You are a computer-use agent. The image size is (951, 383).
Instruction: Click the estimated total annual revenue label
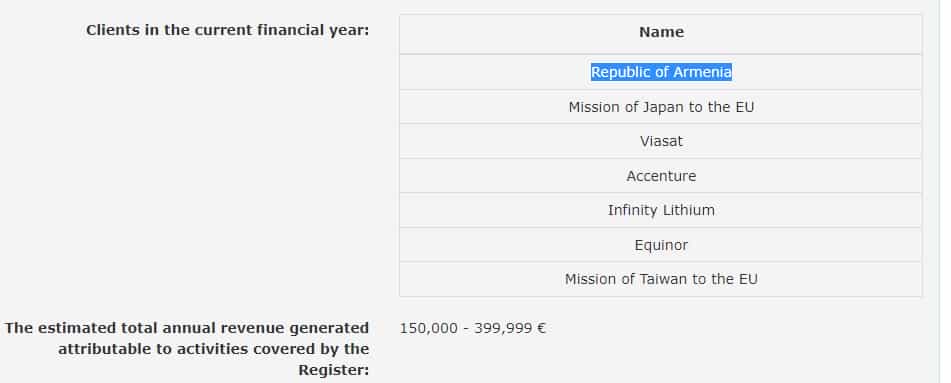pyautogui.click(x=187, y=348)
